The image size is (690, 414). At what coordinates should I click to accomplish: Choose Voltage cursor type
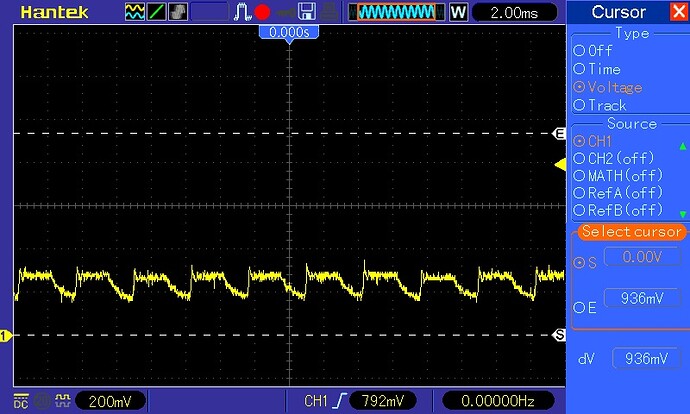point(608,87)
